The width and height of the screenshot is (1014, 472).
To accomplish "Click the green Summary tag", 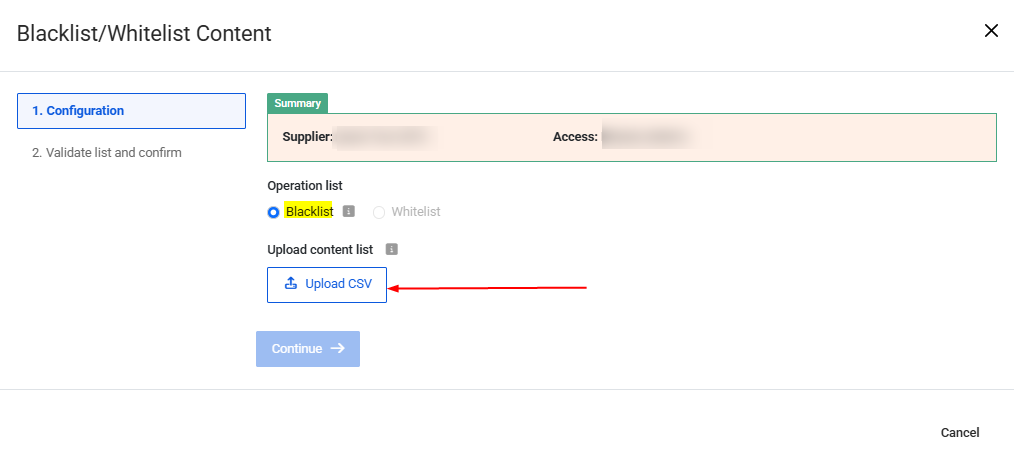I will point(297,103).
